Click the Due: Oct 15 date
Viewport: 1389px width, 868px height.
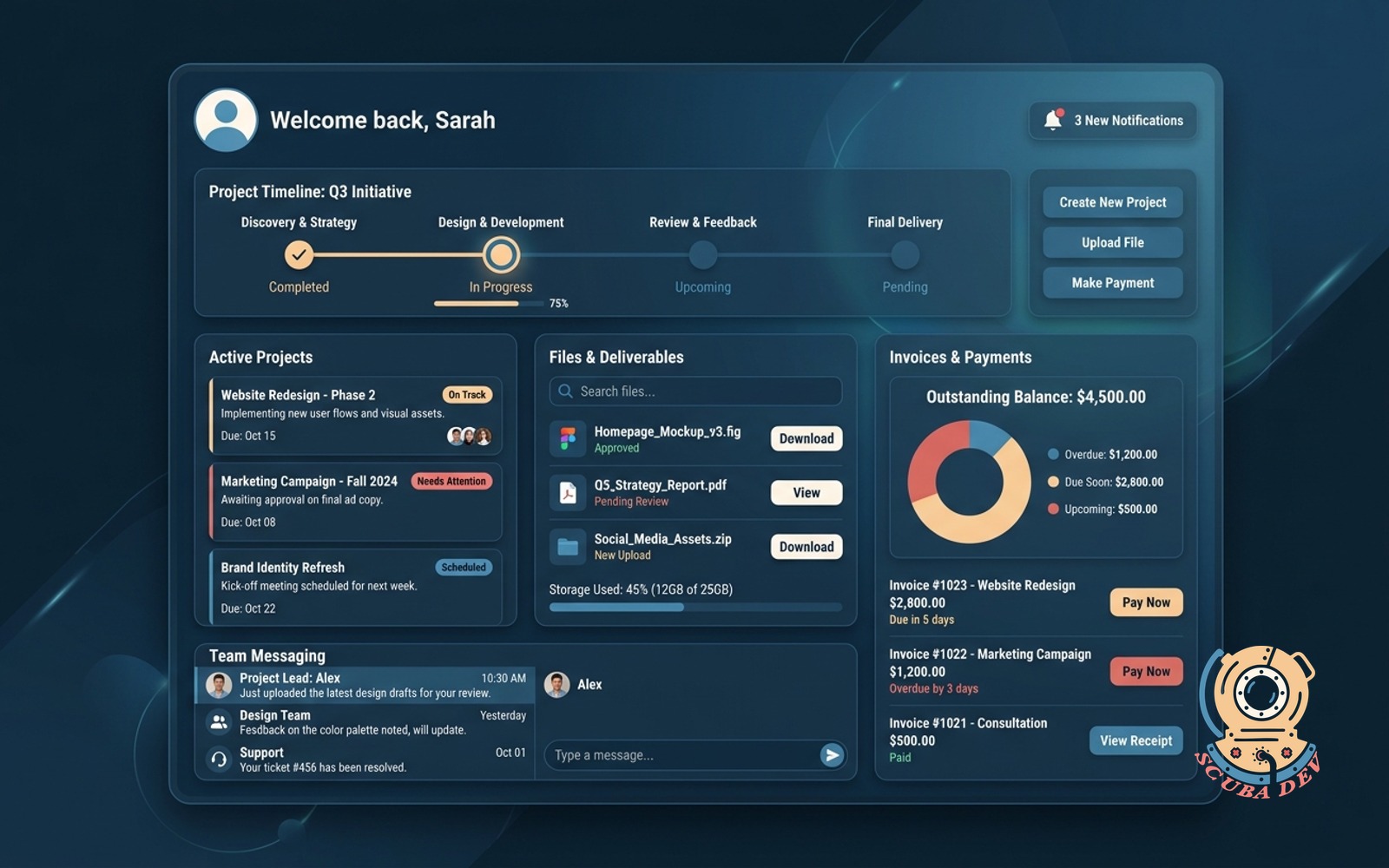coord(248,436)
